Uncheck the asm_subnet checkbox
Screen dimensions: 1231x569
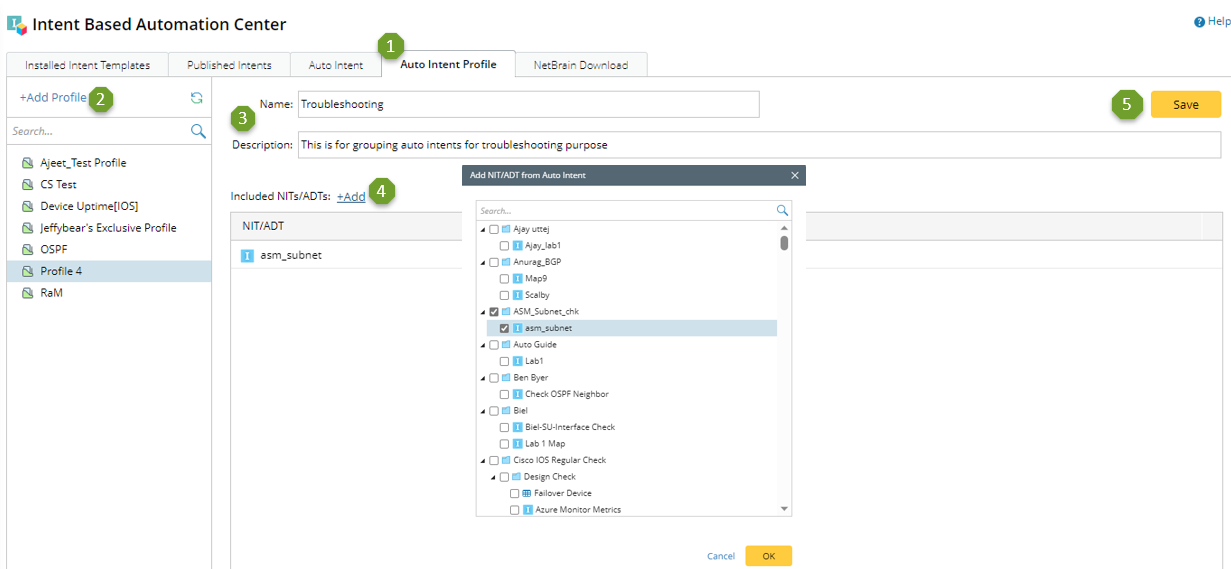point(505,328)
